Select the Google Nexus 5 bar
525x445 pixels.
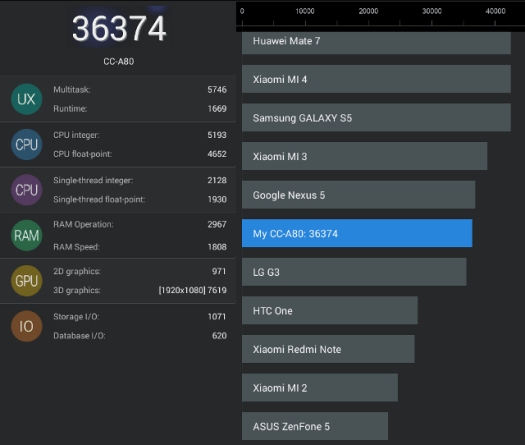(x=359, y=195)
